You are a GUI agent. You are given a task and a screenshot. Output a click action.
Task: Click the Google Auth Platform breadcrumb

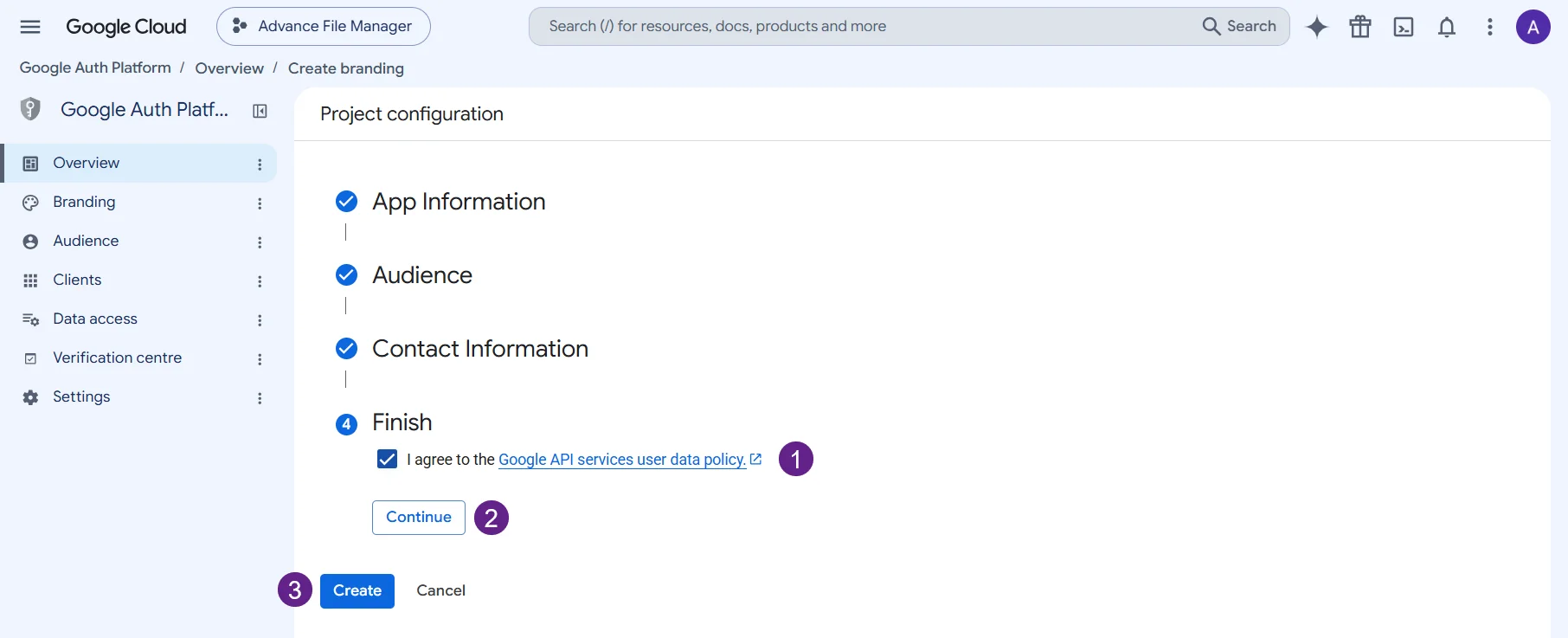[x=95, y=68]
